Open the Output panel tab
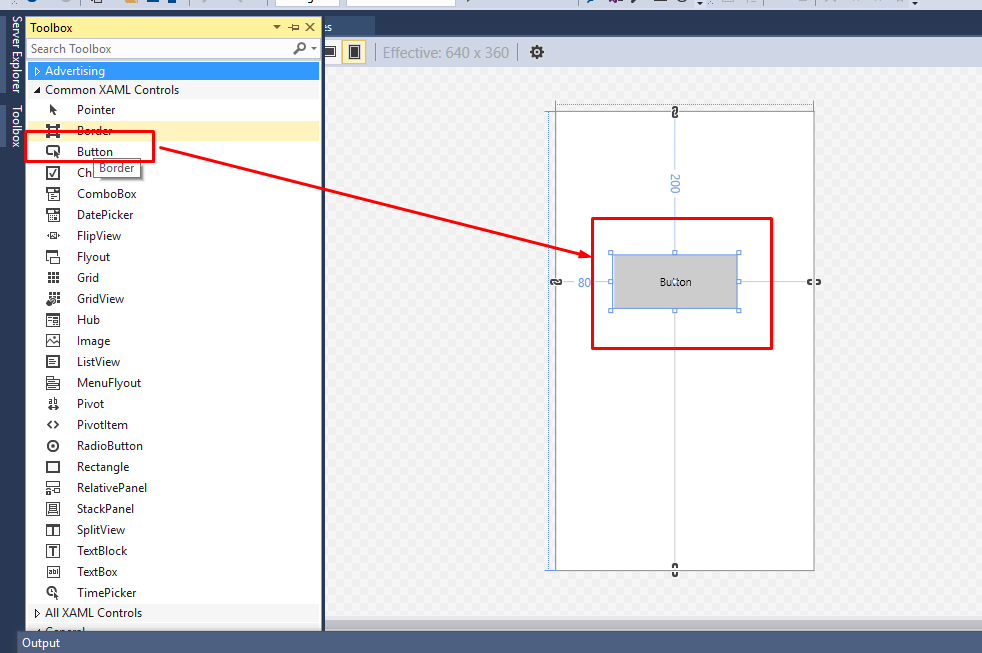Screen dimensions: 982x653 (41, 643)
